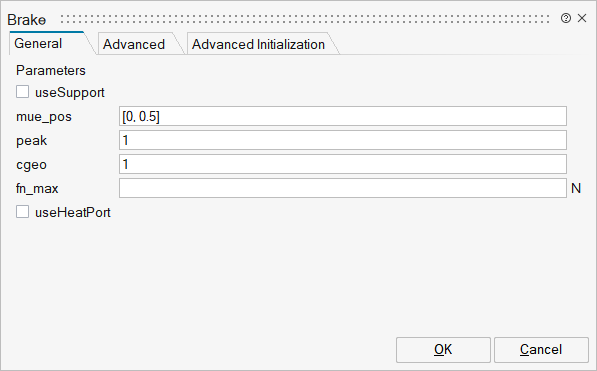This screenshot has height=371, width=597.
Task: Select the cgeo input box
Action: click(343, 164)
